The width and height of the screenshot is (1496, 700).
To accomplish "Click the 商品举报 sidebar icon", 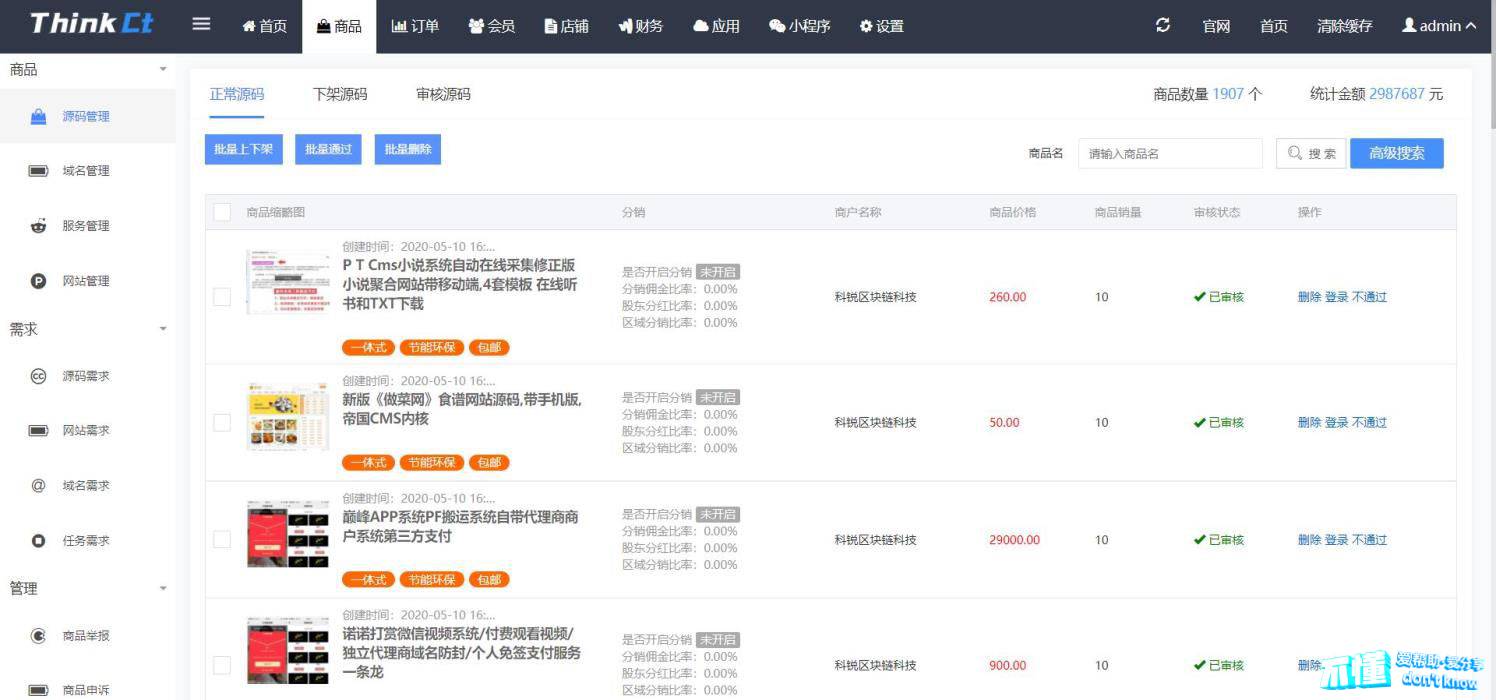I will pos(38,635).
